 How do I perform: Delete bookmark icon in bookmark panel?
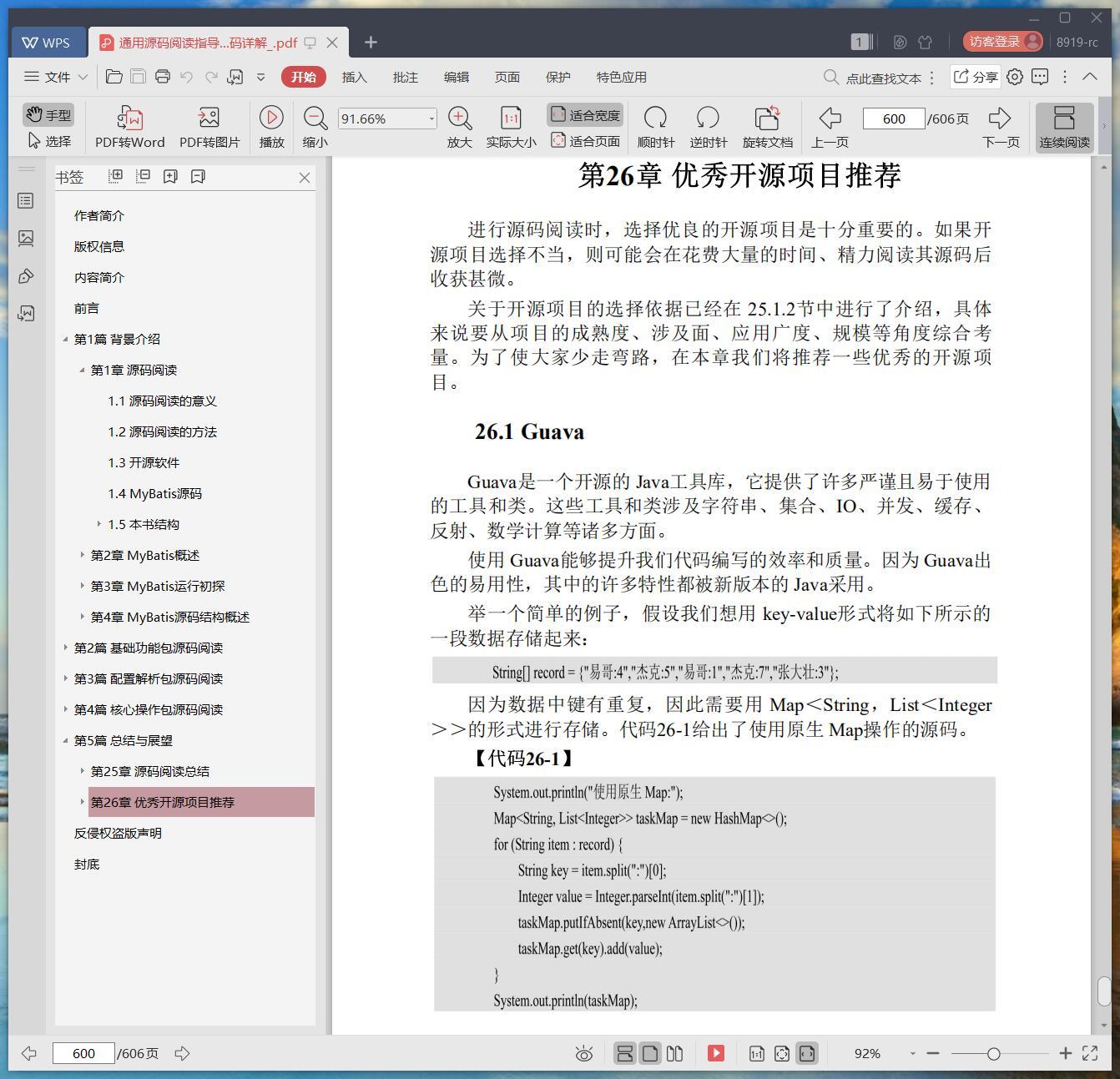tap(198, 176)
